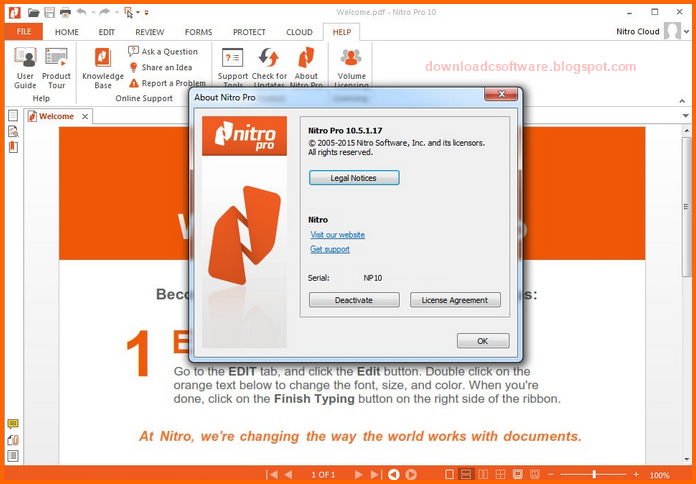Open the Select tool dropdown arrow
696x484 pixels.
click(138, 12)
